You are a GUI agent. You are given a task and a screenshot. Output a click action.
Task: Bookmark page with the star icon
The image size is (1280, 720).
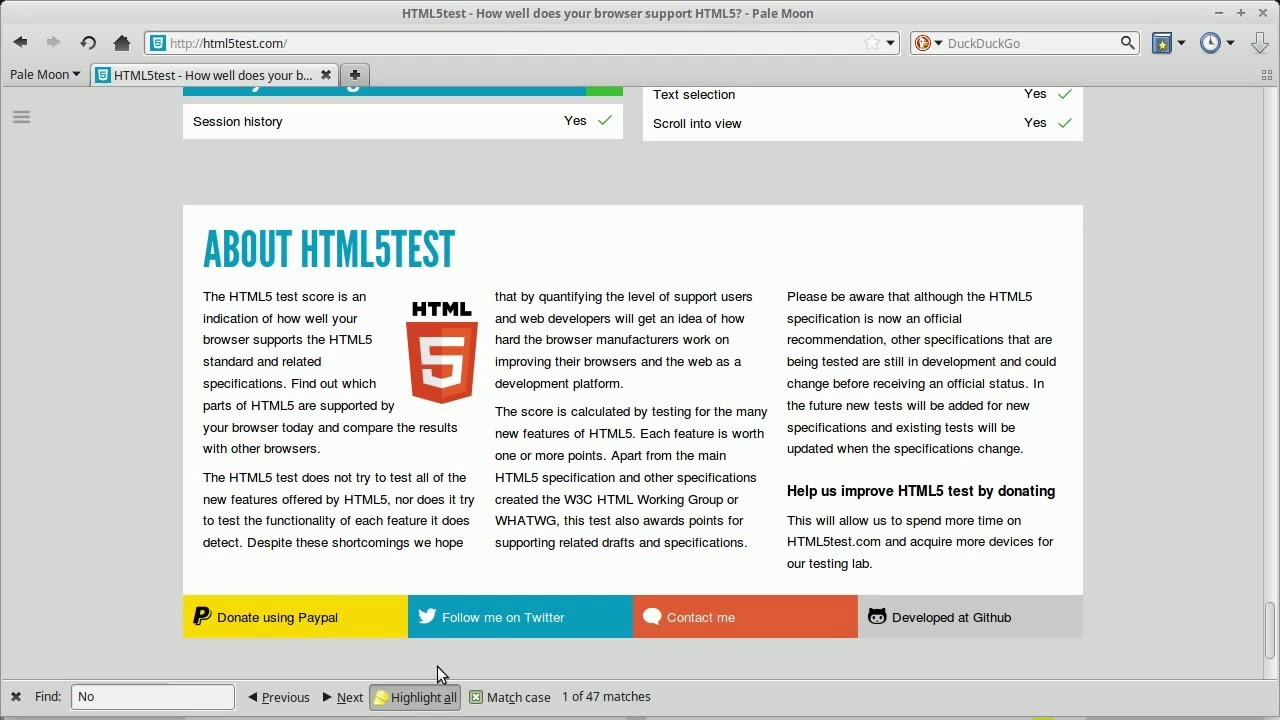tap(872, 43)
